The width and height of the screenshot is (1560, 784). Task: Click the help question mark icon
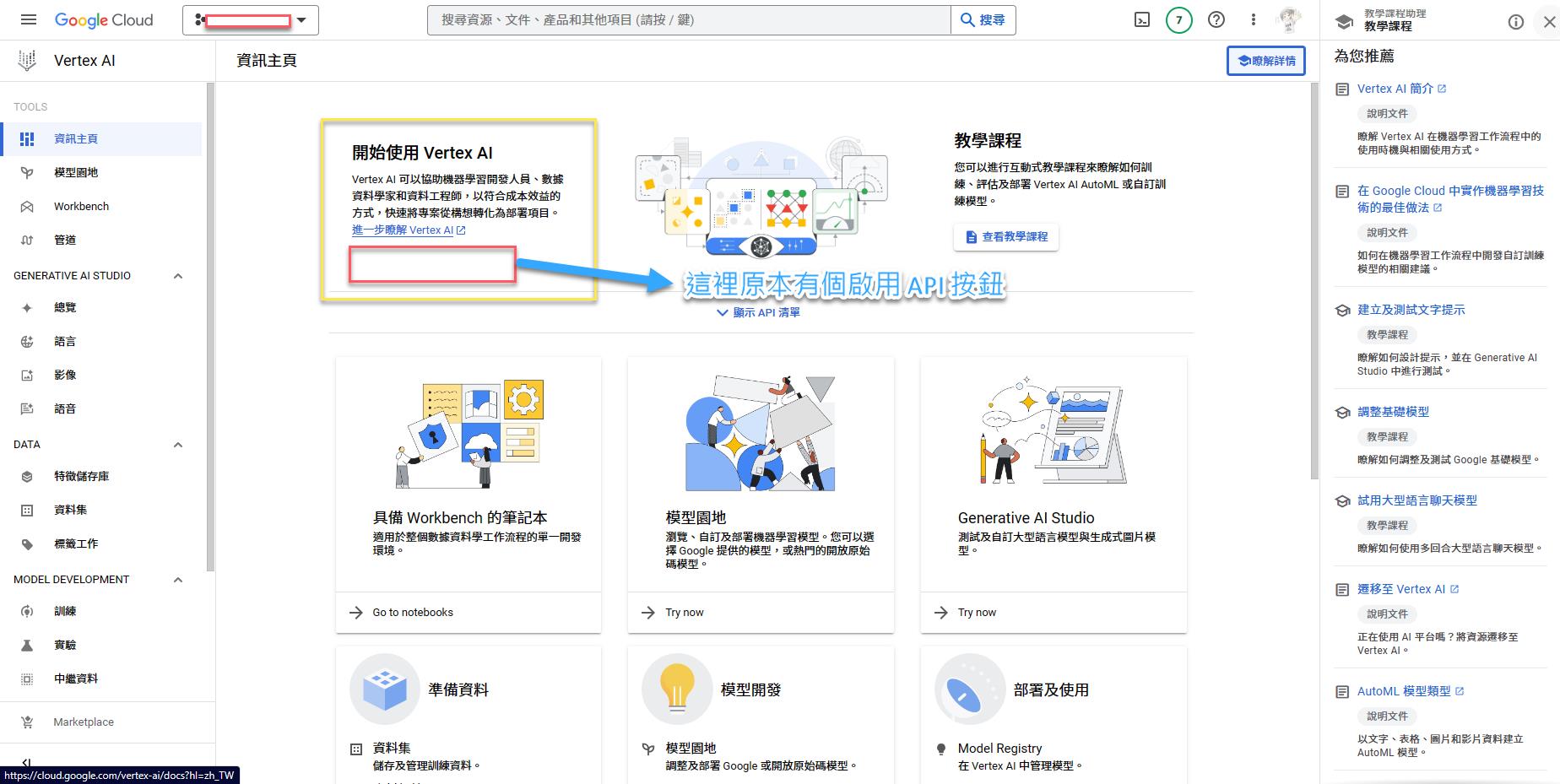[1216, 19]
